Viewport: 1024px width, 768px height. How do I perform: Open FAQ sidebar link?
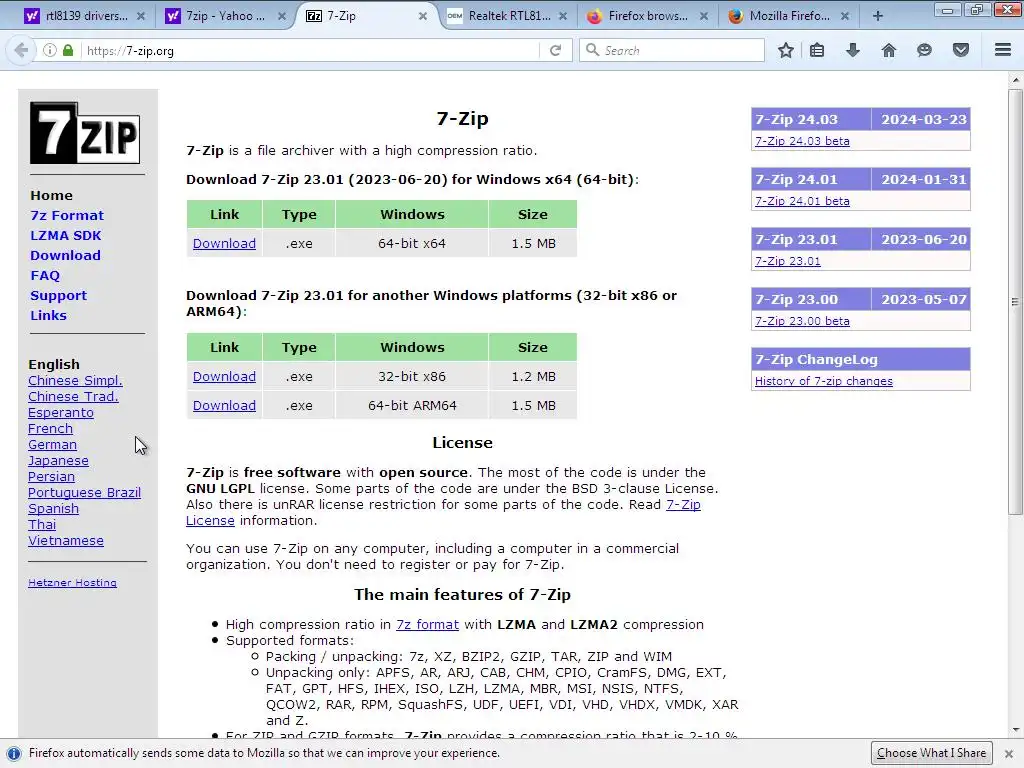pyautogui.click(x=45, y=276)
